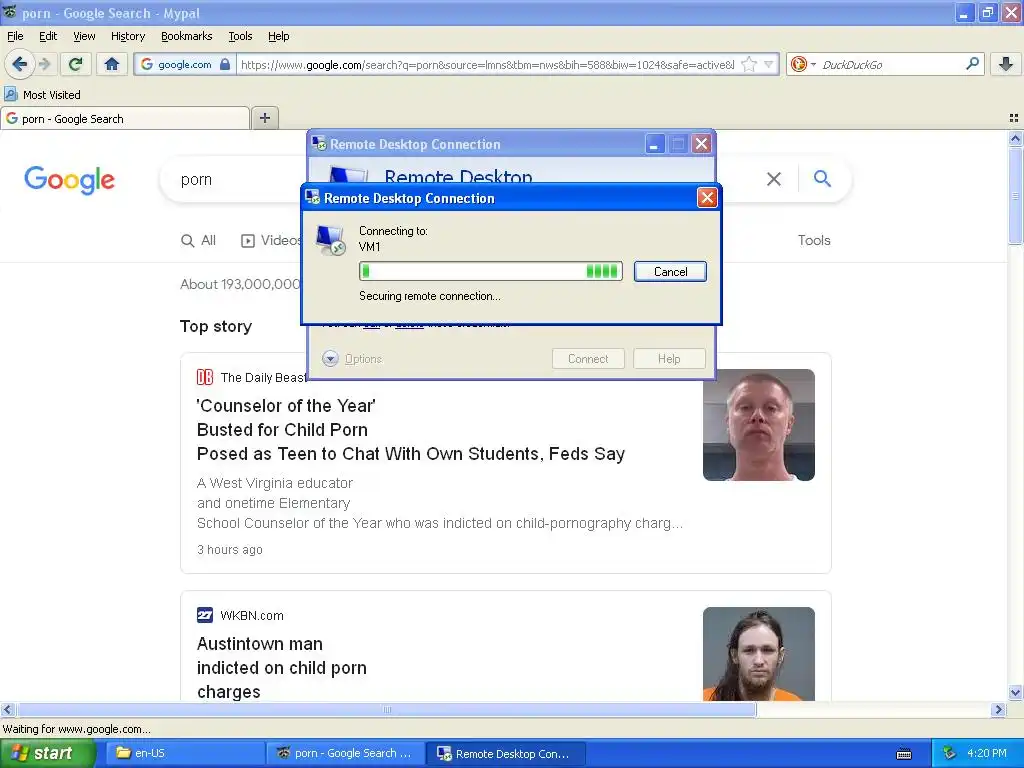The height and width of the screenshot is (768, 1024).
Task: Open the Windows Start menu
Action: click(x=47, y=753)
